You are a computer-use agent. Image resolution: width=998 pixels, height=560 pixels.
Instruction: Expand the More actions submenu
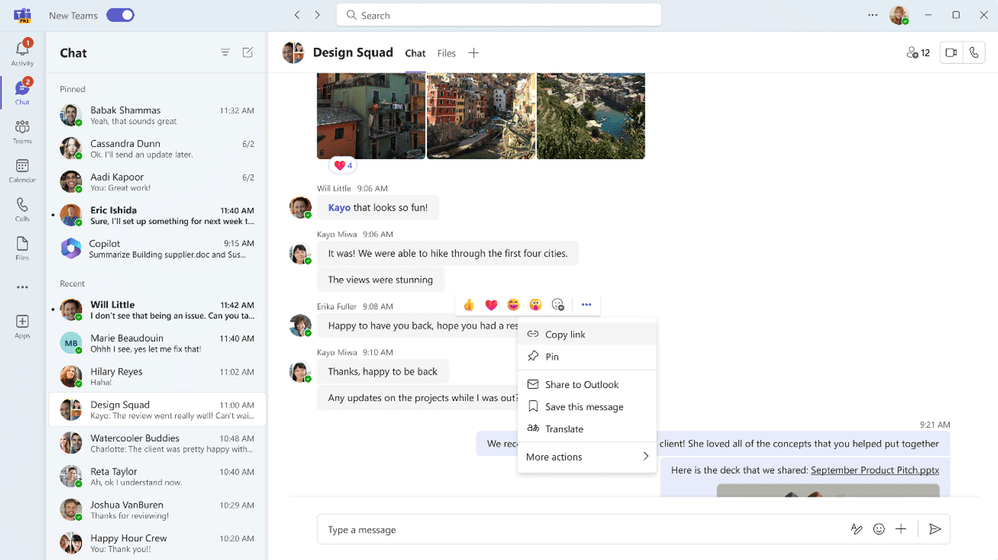pos(587,457)
